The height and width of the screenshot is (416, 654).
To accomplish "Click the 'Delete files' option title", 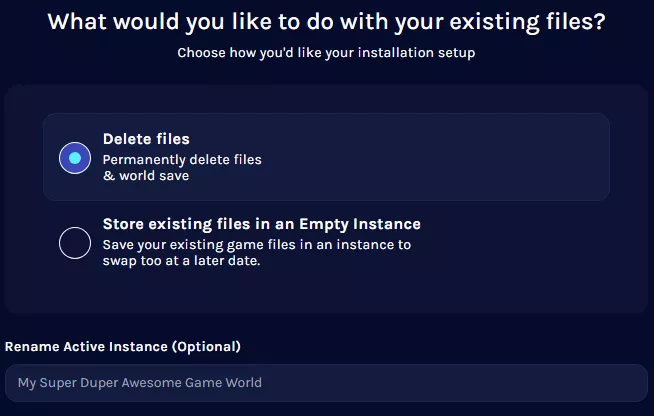I will click(x=146, y=139).
